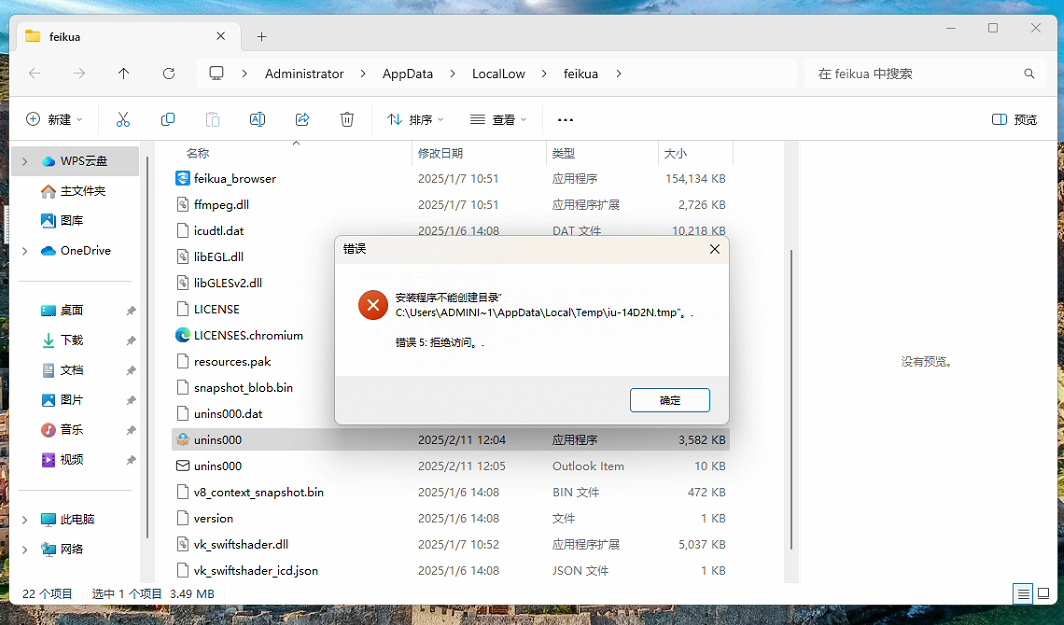
Task: Expand the OneDrive tree node
Action: point(25,251)
